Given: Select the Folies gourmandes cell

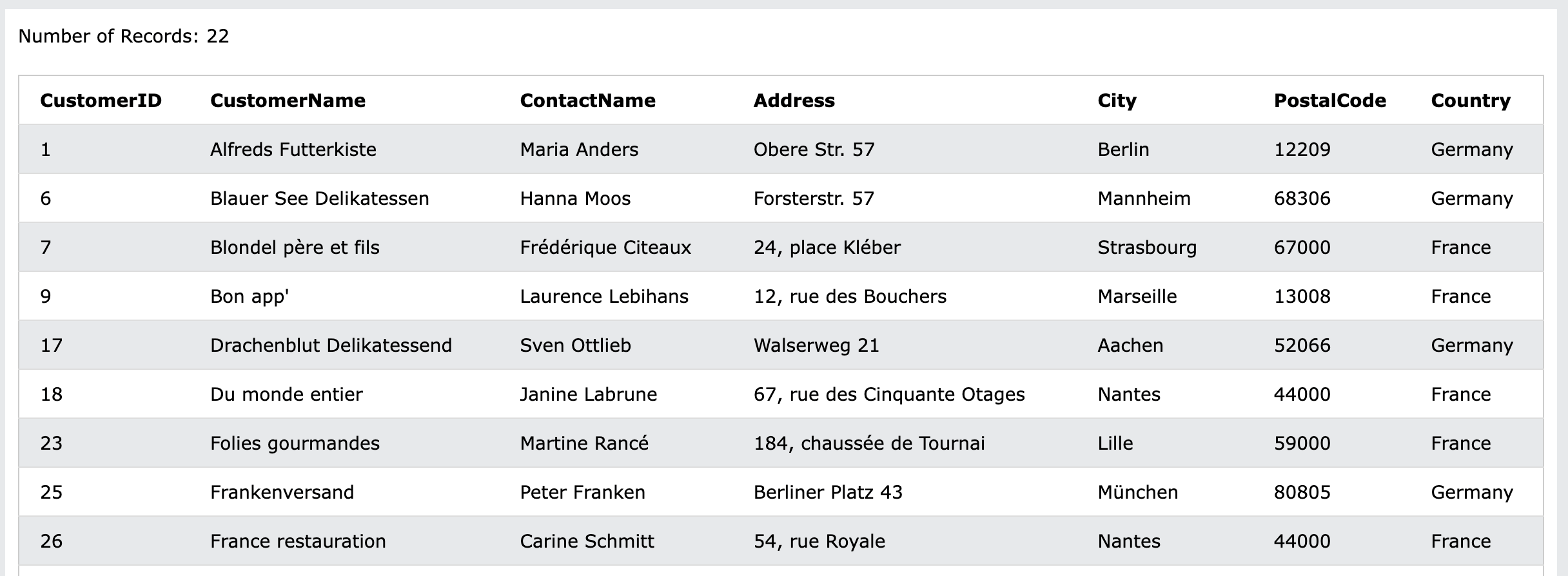Looking at the screenshot, I should click(295, 443).
